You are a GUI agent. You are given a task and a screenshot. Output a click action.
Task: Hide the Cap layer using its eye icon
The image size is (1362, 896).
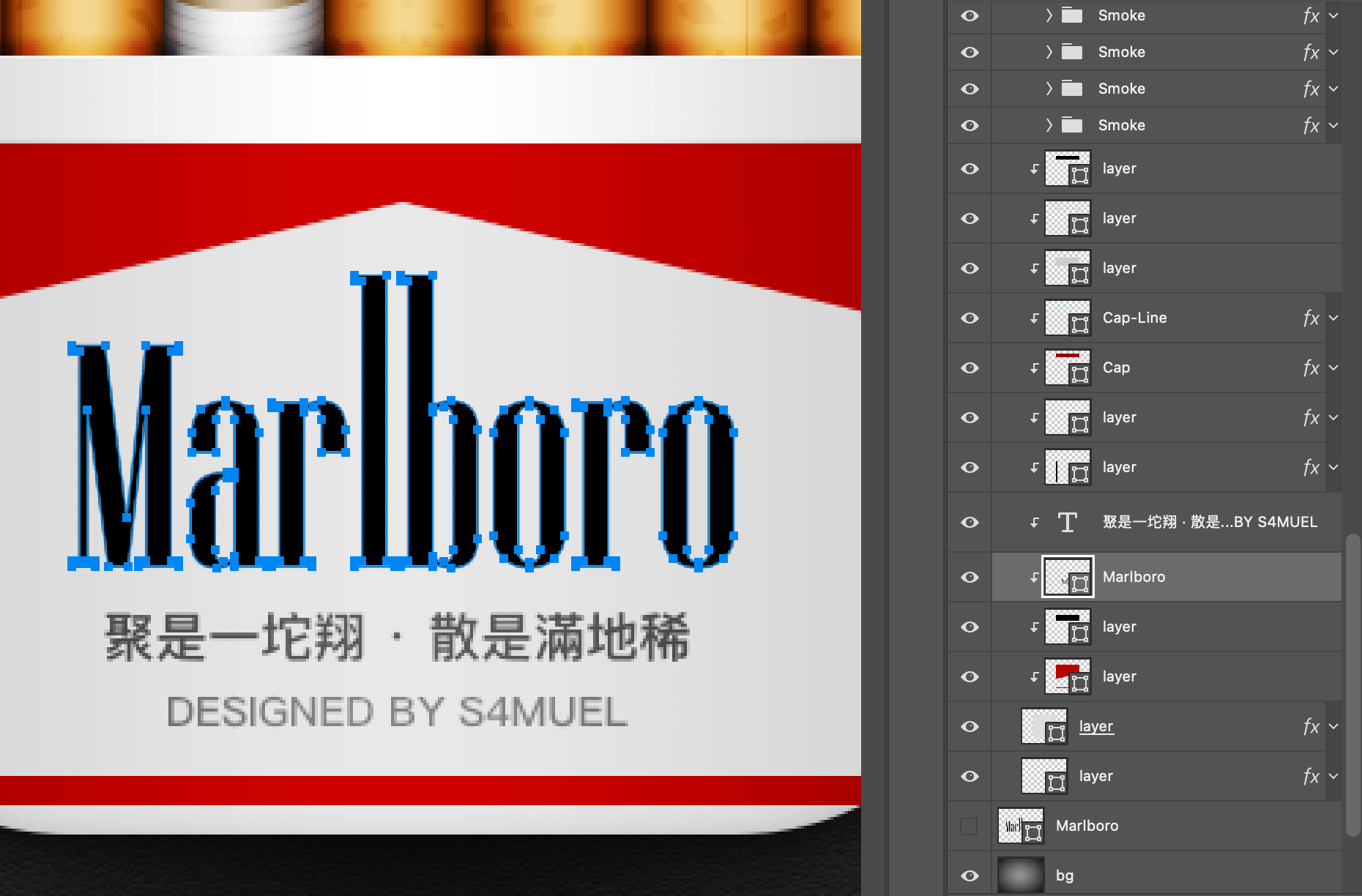tap(970, 367)
